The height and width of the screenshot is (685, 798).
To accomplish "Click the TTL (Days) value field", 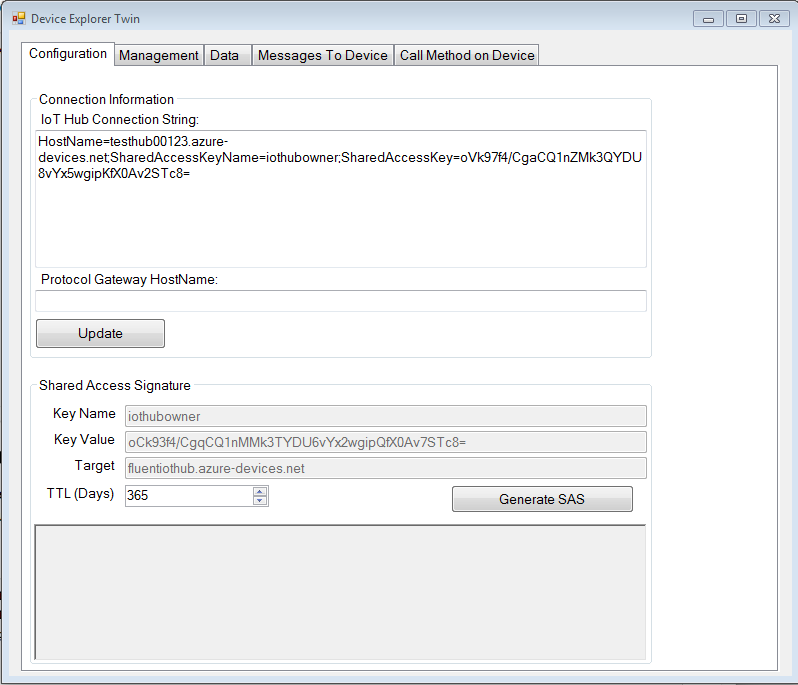I will tap(189, 495).
